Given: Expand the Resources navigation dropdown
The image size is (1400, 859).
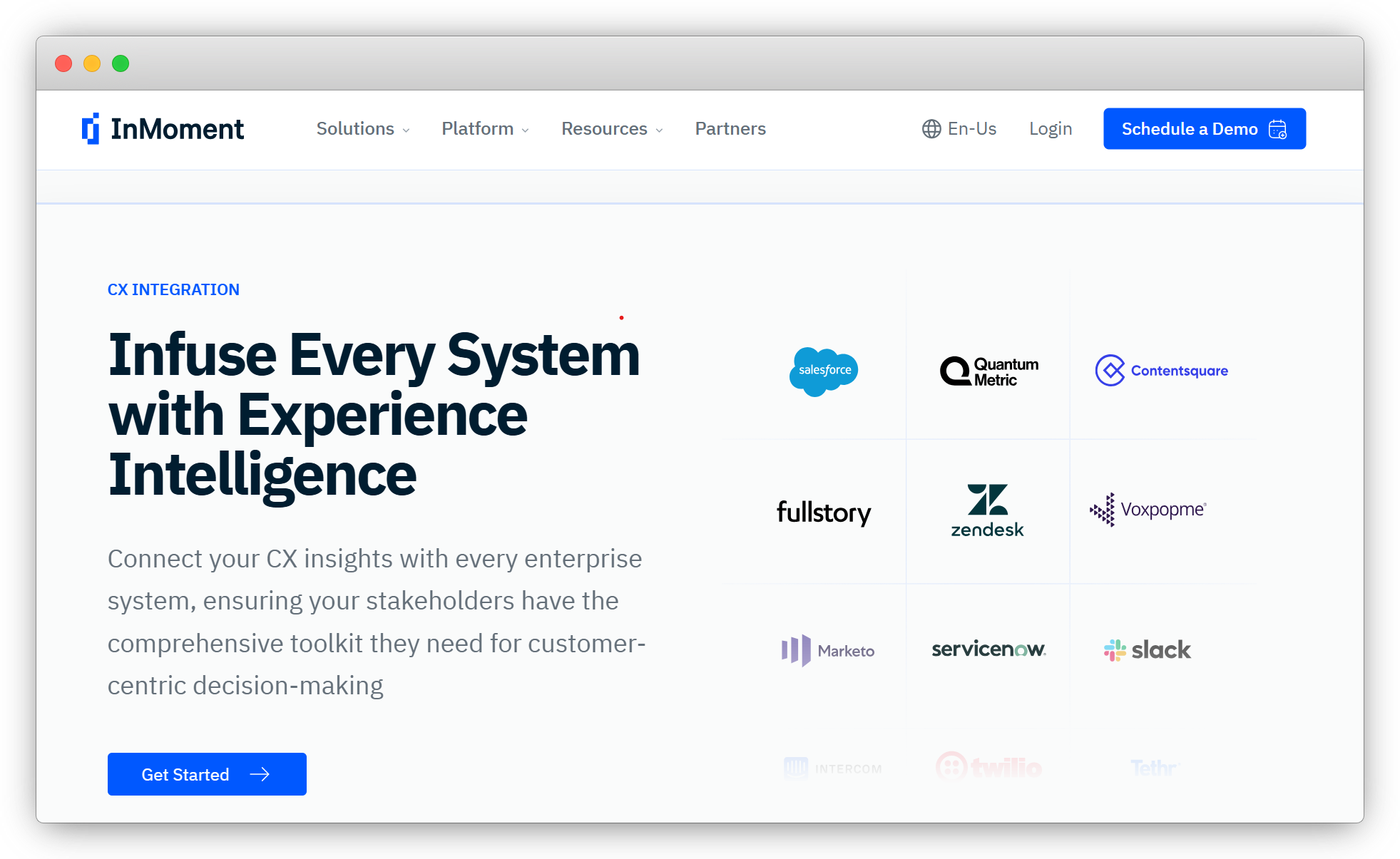Looking at the screenshot, I should tap(612, 128).
